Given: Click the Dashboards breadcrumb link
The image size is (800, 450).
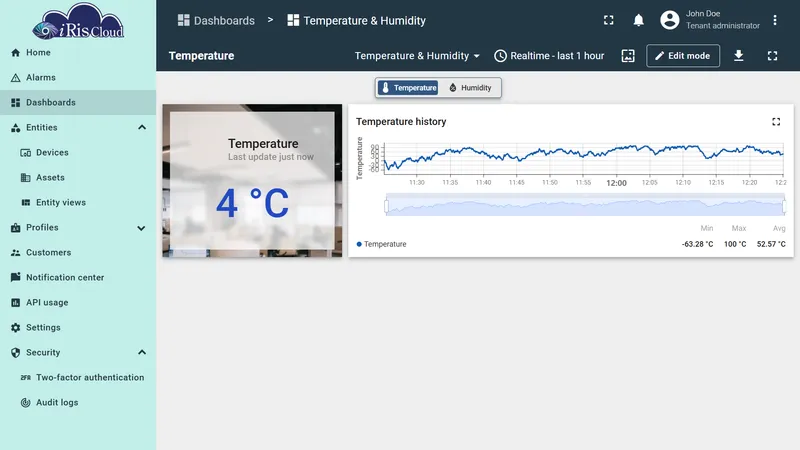Looking at the screenshot, I should (x=216, y=20).
